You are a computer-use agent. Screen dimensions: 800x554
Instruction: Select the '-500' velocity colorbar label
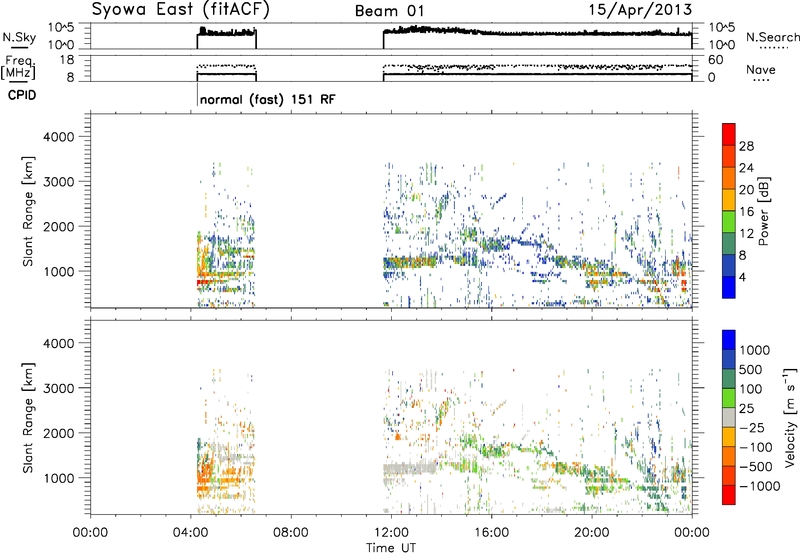tap(756, 466)
